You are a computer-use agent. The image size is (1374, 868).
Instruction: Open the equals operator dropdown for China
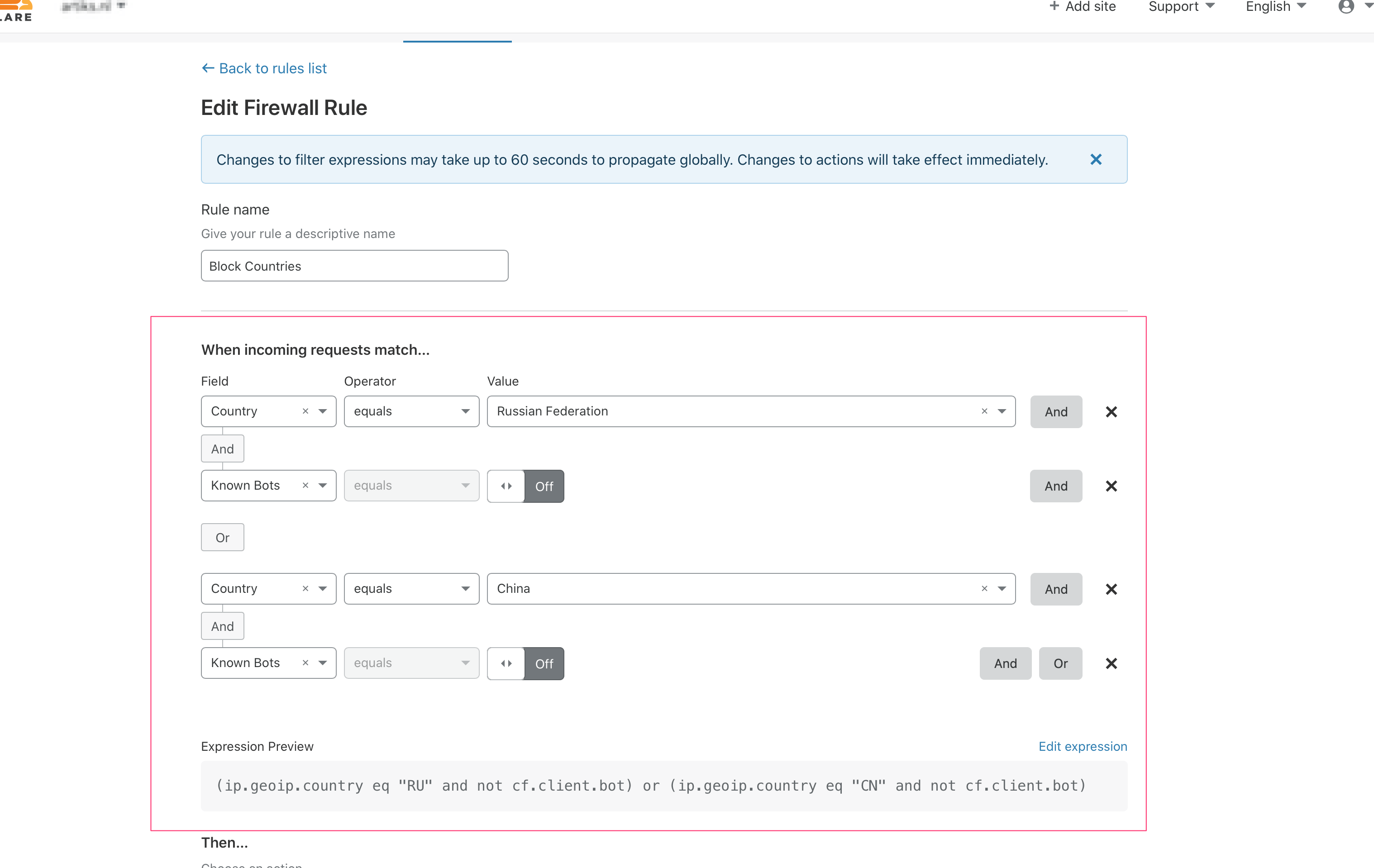tap(411, 588)
